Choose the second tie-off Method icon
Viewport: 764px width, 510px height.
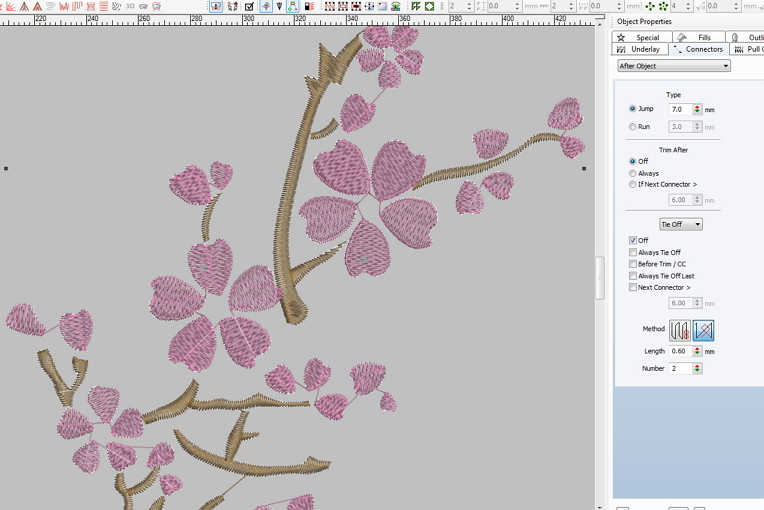click(703, 330)
